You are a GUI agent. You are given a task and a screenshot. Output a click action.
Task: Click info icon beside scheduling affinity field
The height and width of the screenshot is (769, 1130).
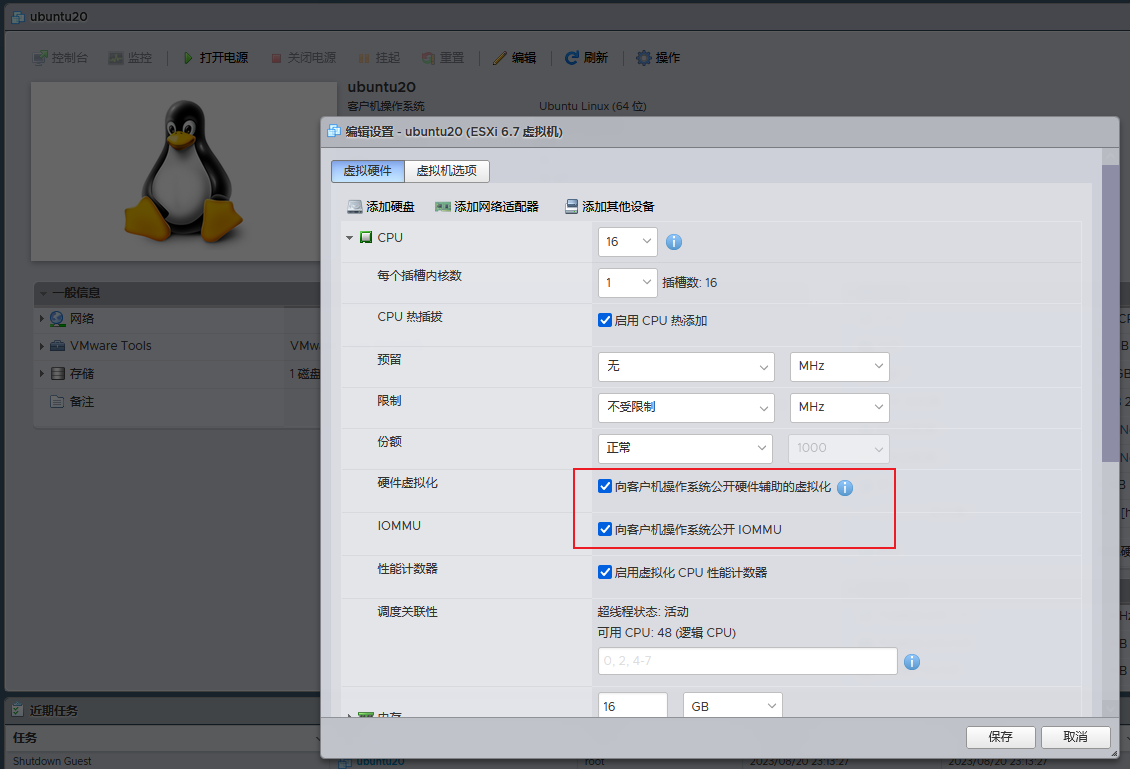(x=912, y=662)
